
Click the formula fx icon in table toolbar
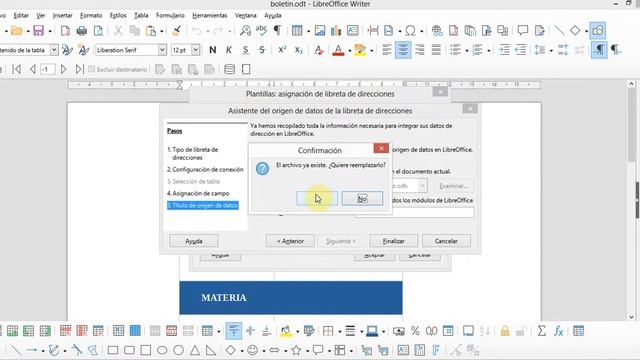tap(558, 331)
